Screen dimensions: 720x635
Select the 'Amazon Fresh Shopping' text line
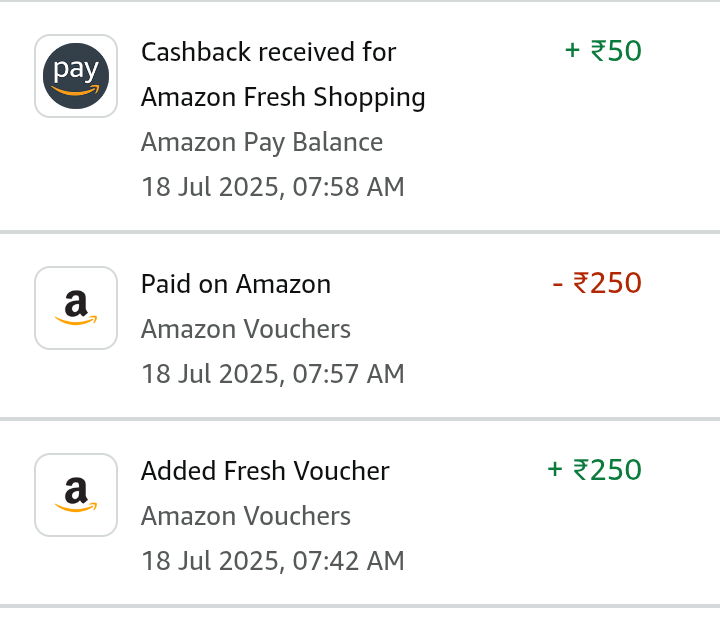pos(283,97)
